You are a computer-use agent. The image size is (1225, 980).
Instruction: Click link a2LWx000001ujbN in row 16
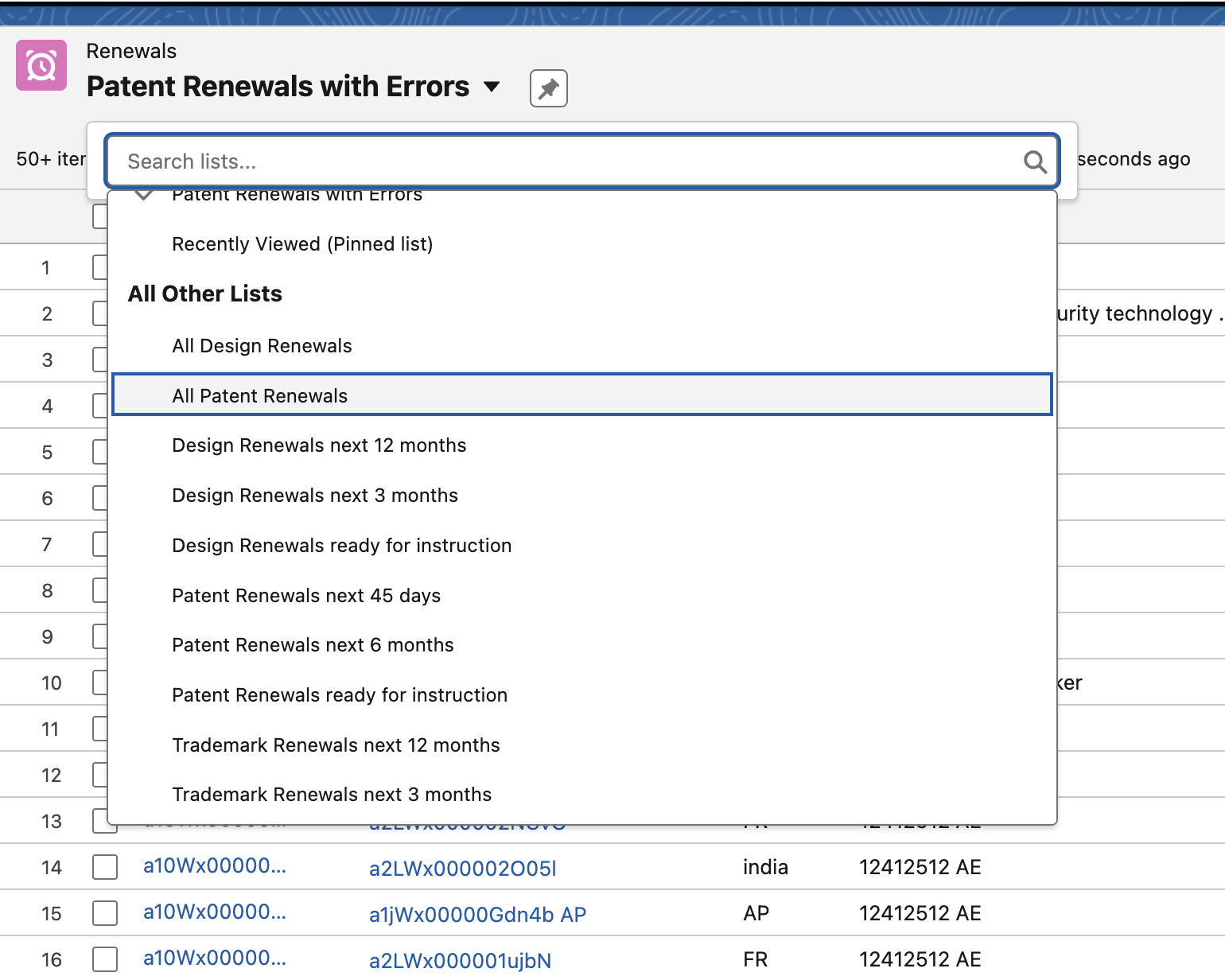[x=460, y=961]
